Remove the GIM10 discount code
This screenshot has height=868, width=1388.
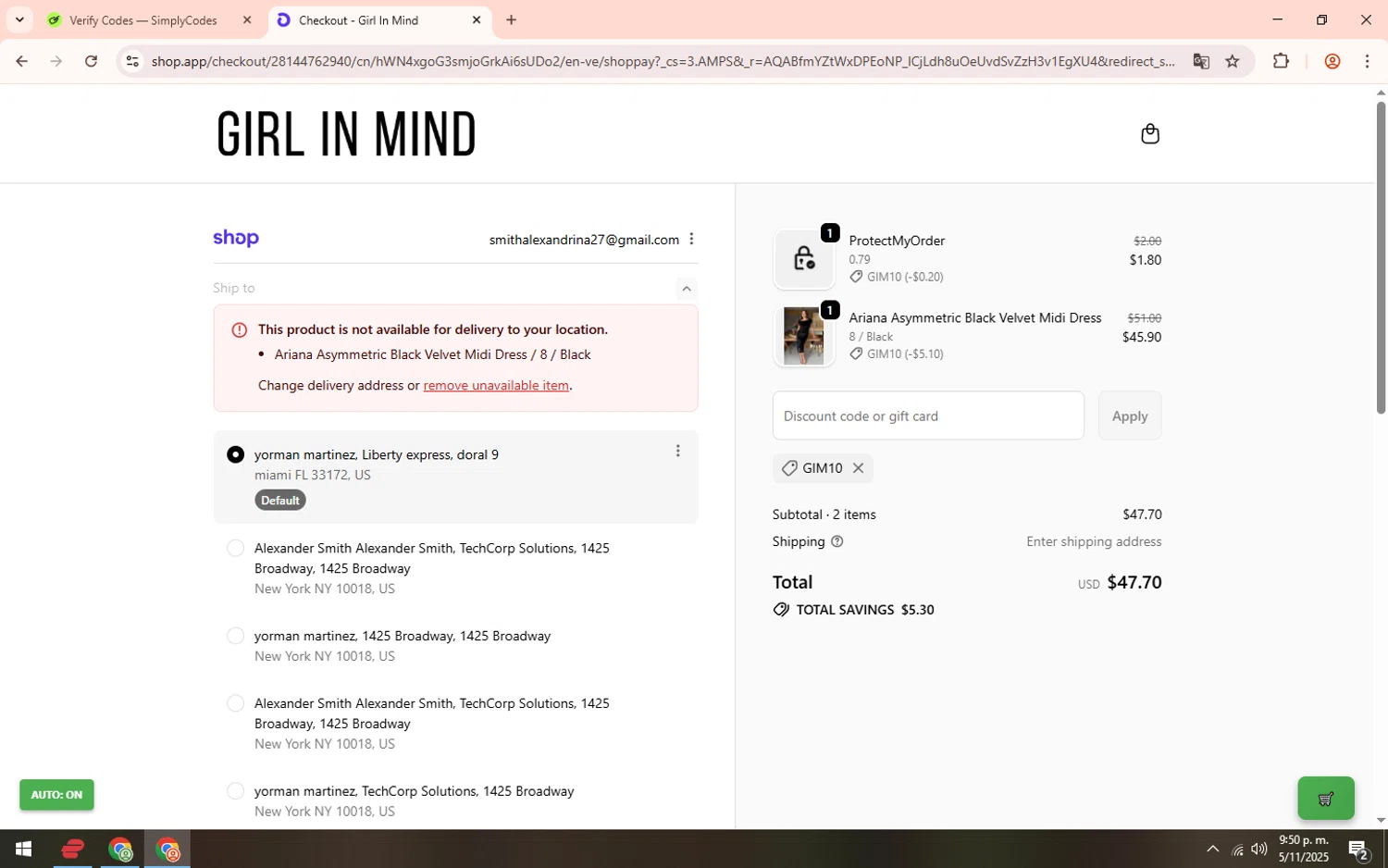pos(858,468)
